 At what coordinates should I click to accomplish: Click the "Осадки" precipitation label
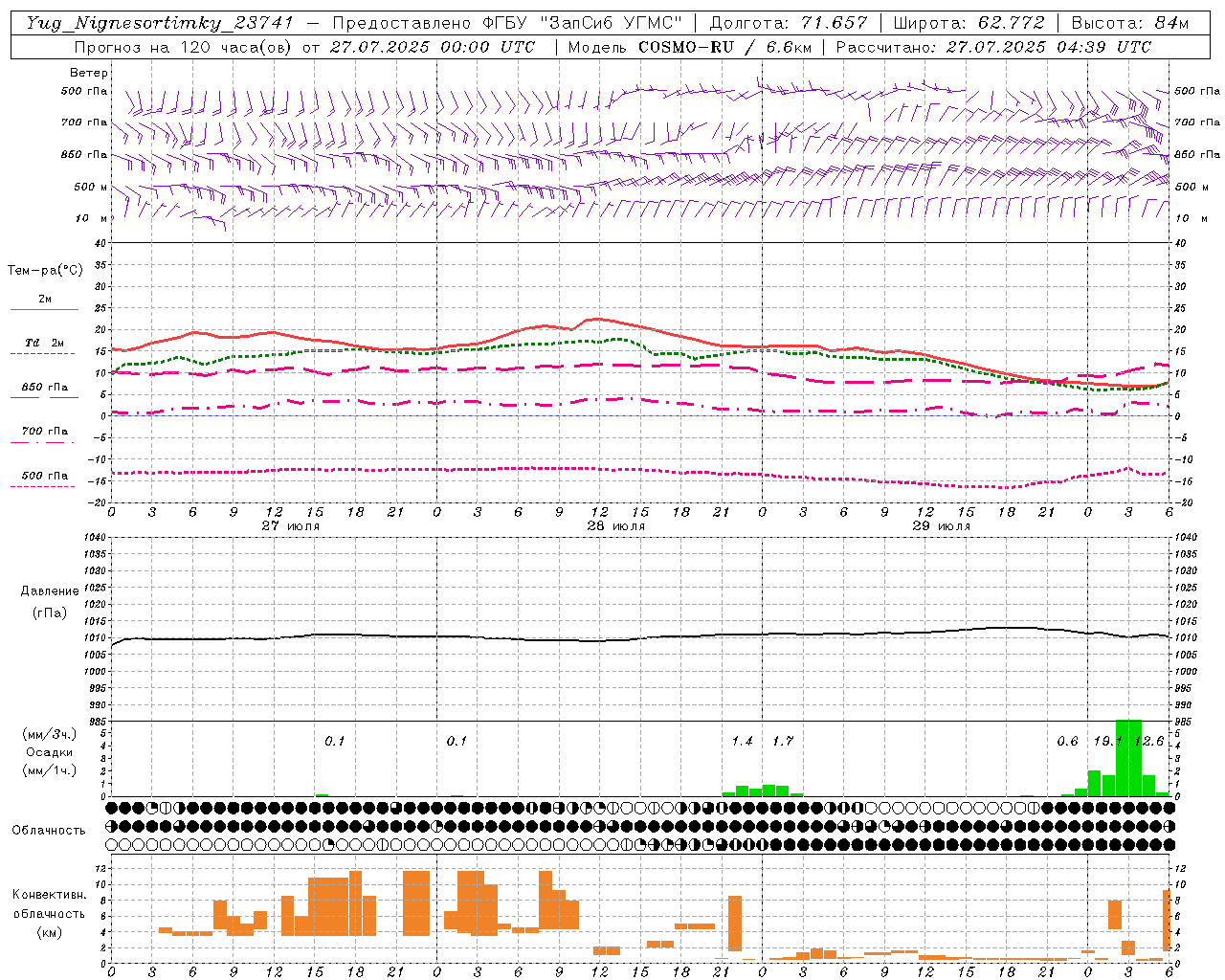click(50, 752)
